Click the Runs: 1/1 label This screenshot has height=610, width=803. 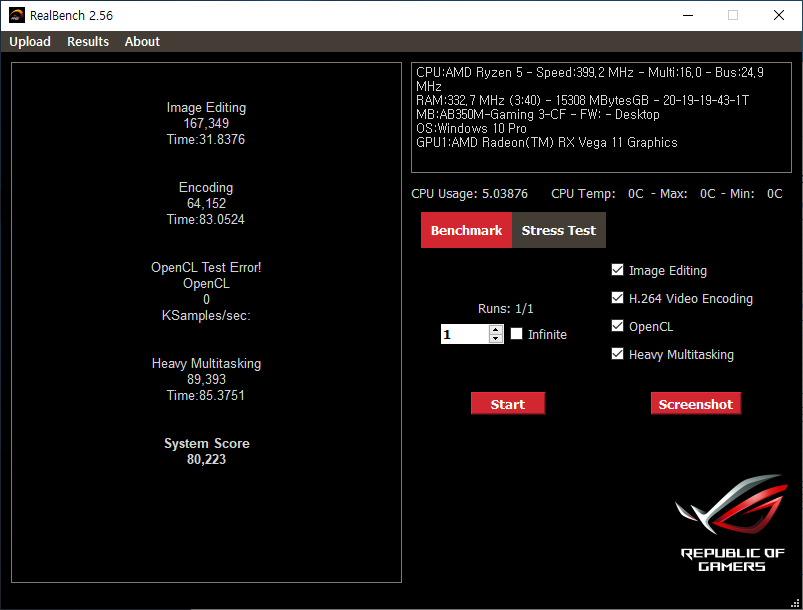tap(505, 308)
